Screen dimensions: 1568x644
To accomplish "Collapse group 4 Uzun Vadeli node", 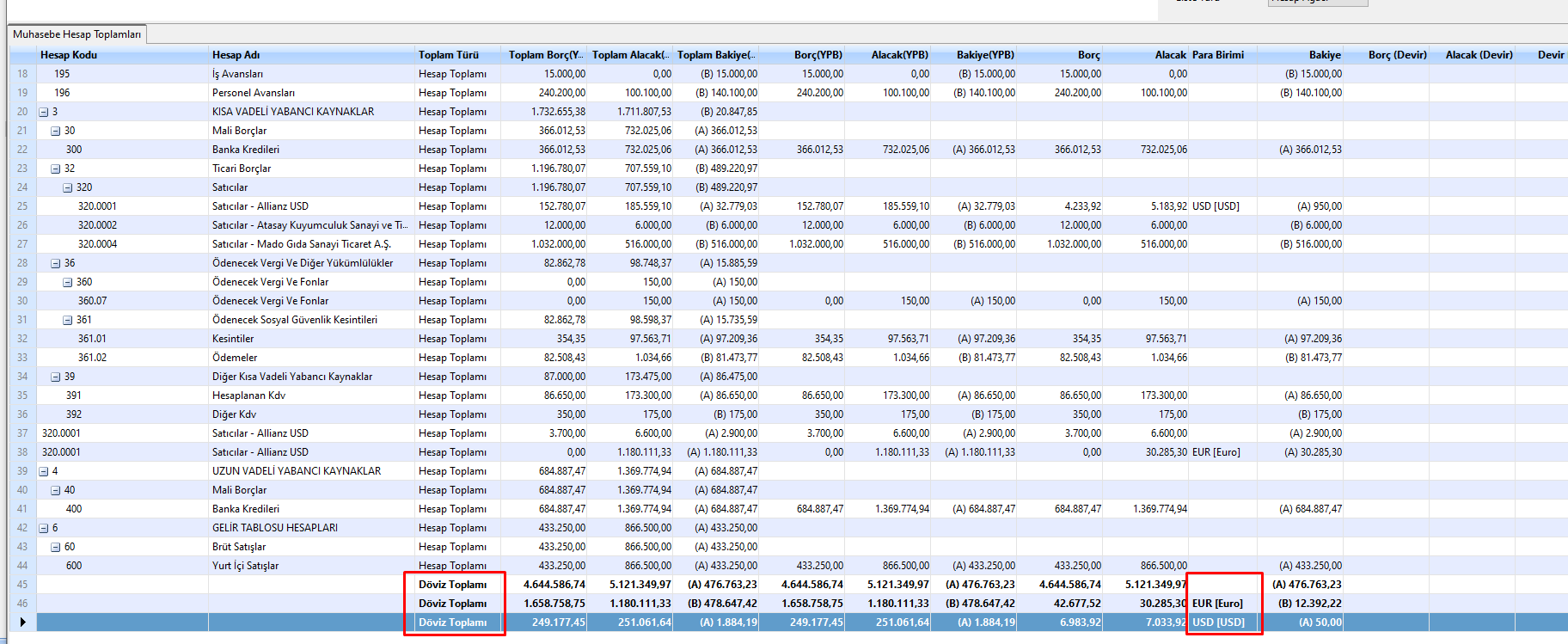I will [44, 471].
